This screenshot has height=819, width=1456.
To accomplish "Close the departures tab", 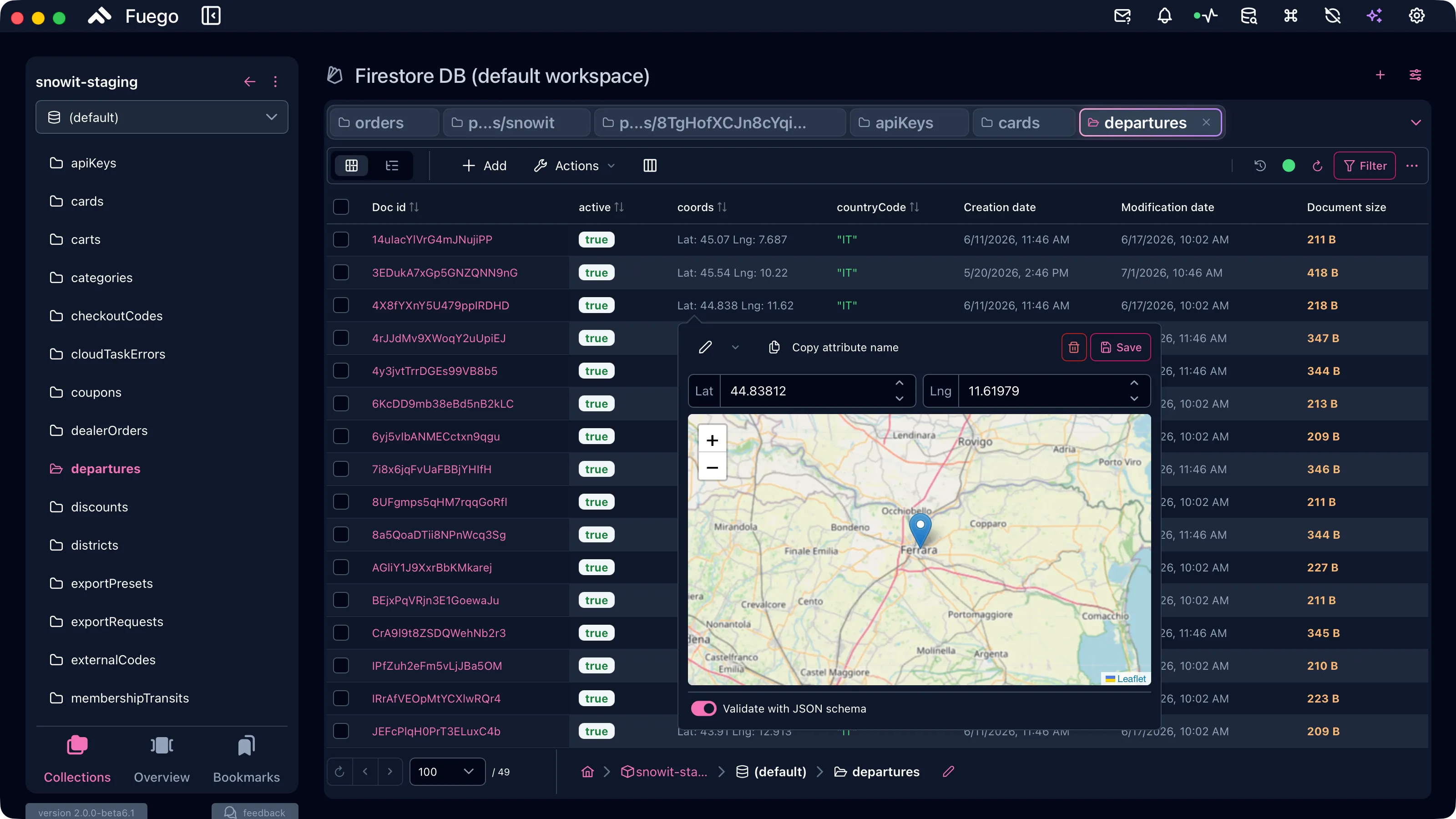I will (x=1206, y=122).
